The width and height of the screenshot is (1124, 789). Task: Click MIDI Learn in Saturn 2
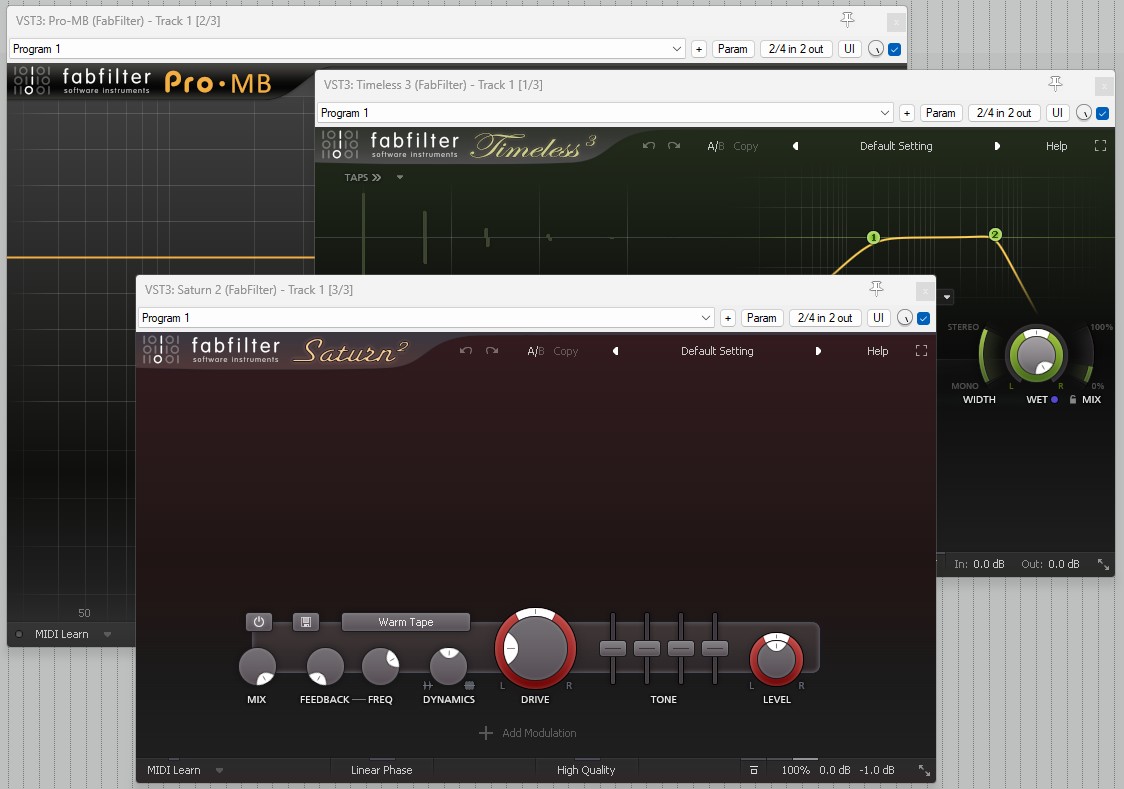173,770
